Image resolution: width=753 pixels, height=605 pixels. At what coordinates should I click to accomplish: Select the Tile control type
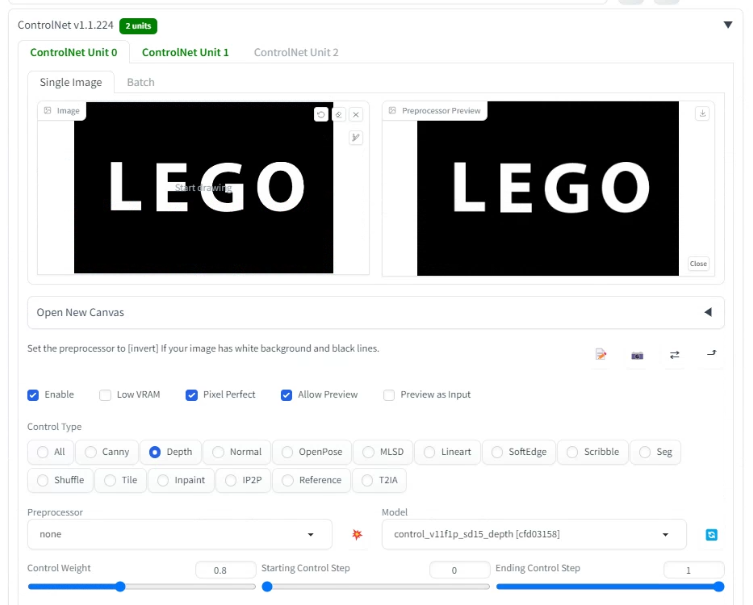pos(121,480)
